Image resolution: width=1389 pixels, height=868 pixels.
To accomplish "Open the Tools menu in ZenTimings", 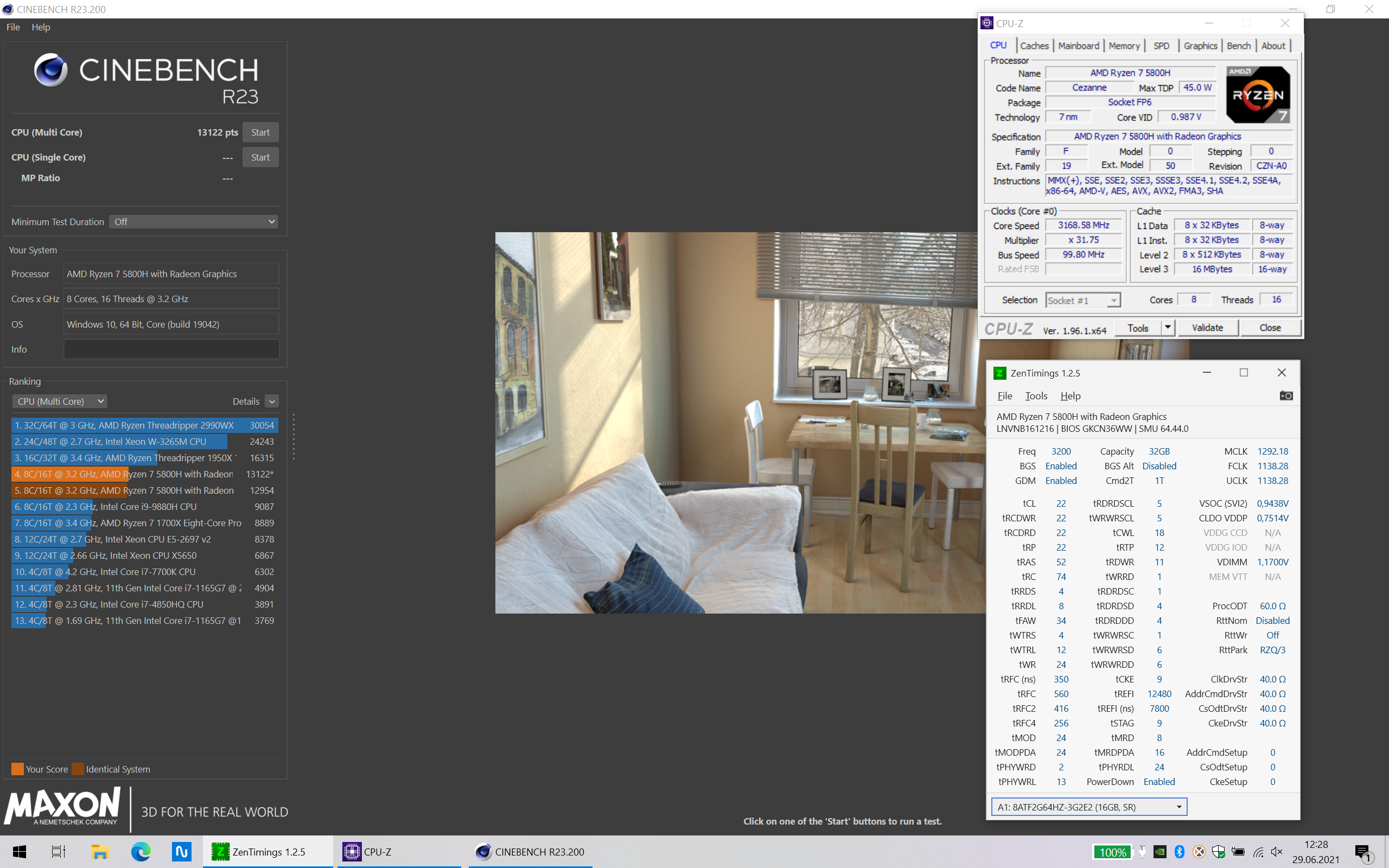I will click(1035, 395).
